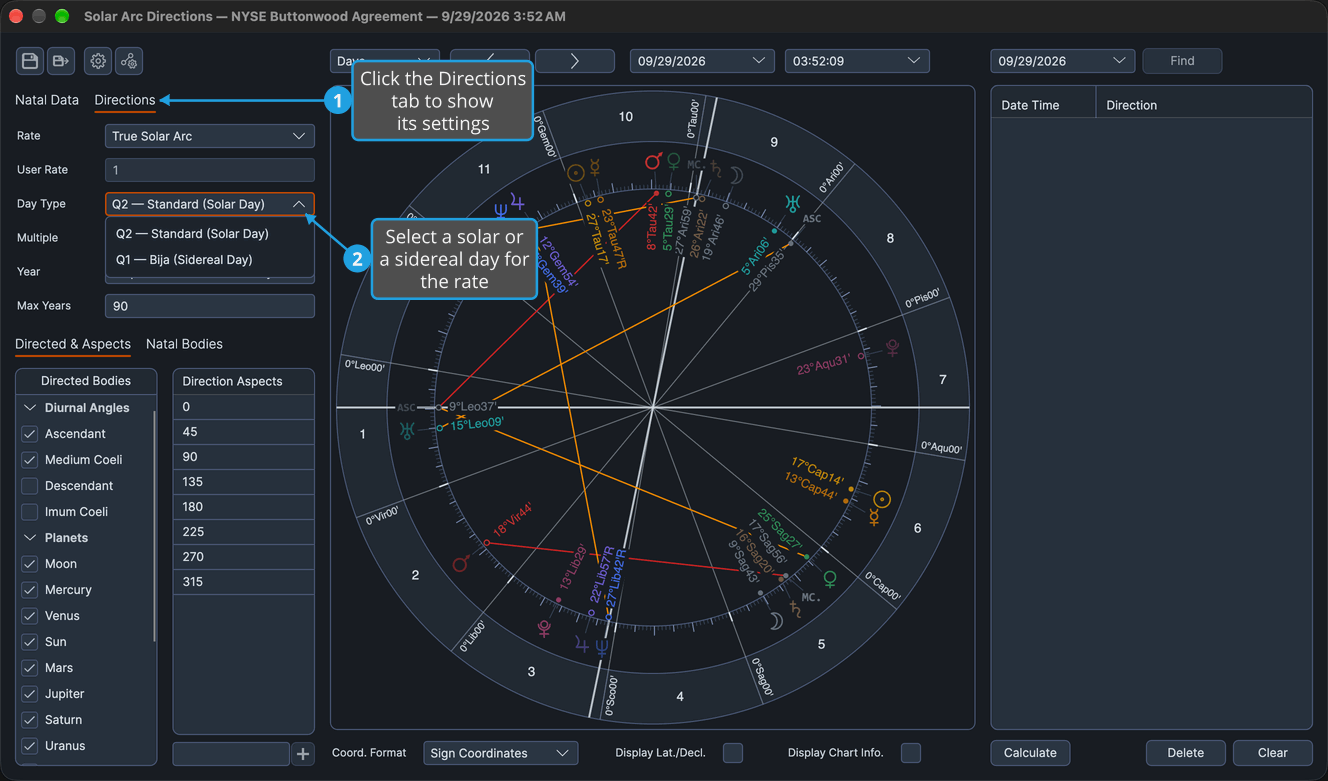Click the Delete button
Viewport: 1328px width, 781px height.
pyautogui.click(x=1185, y=753)
